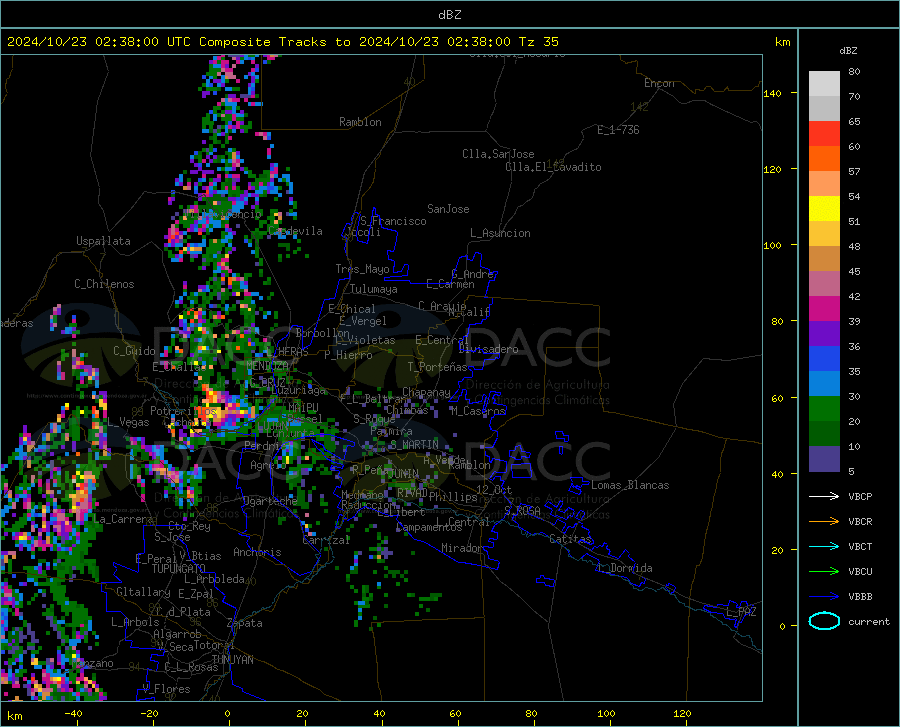Click the green VBCU arrow legend icon
900x727 pixels.
click(824, 572)
